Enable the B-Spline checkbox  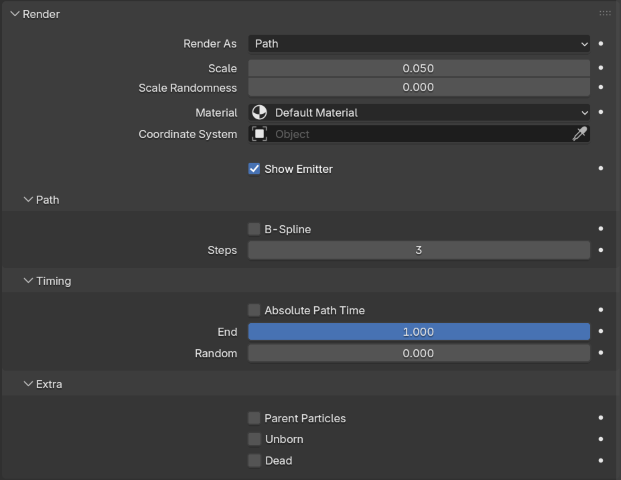click(254, 229)
